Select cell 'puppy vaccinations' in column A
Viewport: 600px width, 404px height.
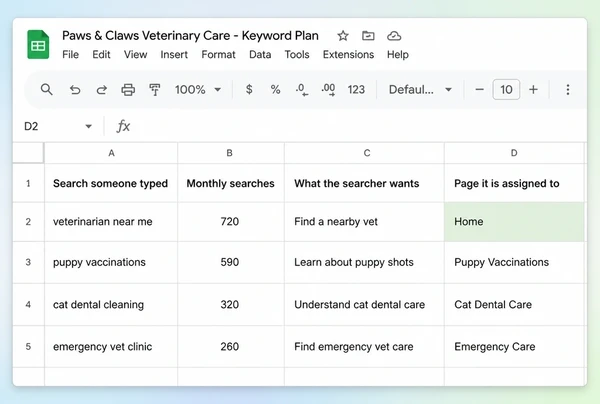(111, 262)
